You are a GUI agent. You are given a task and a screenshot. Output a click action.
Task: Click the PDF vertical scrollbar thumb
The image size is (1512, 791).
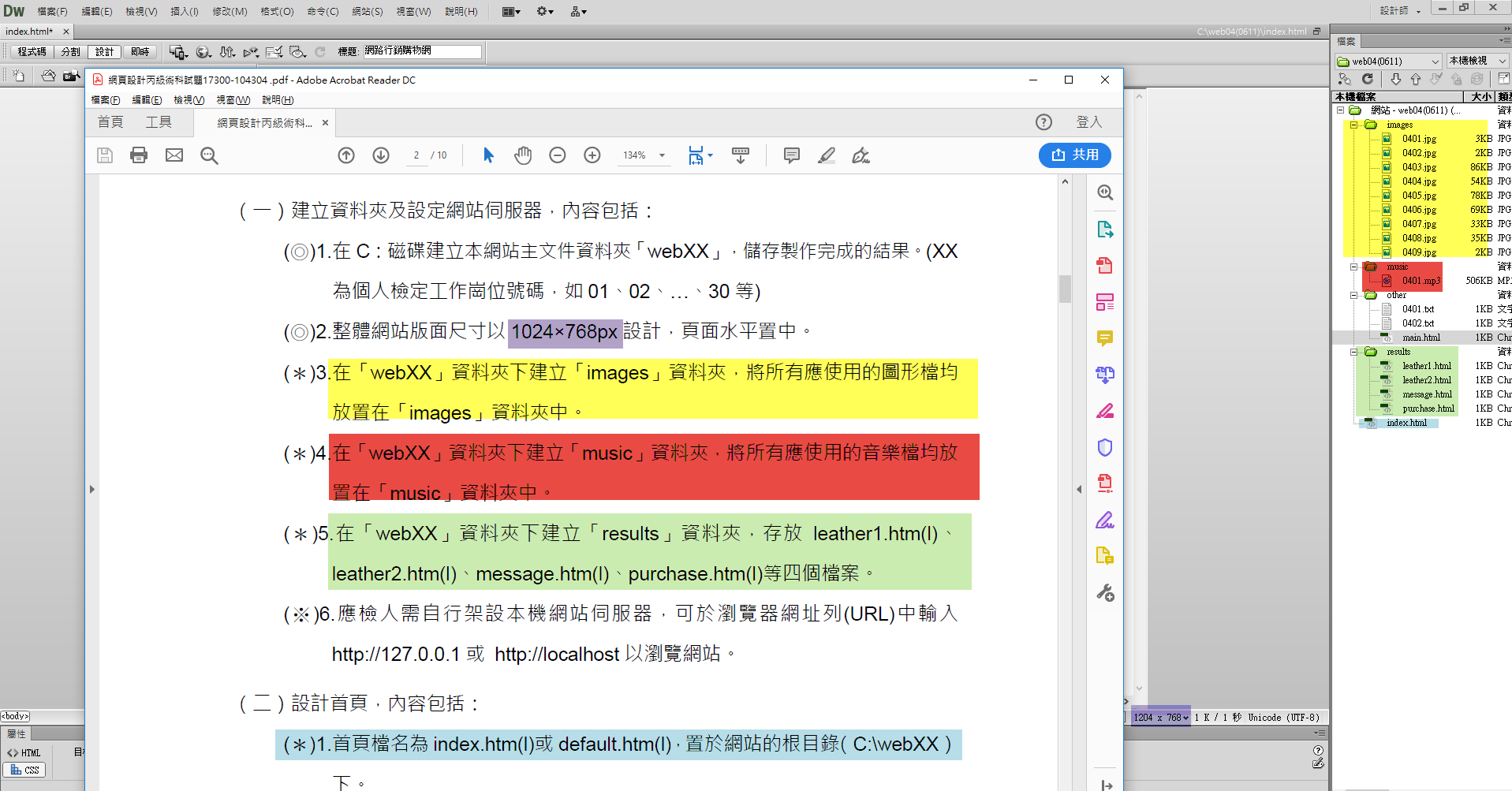(x=1065, y=289)
